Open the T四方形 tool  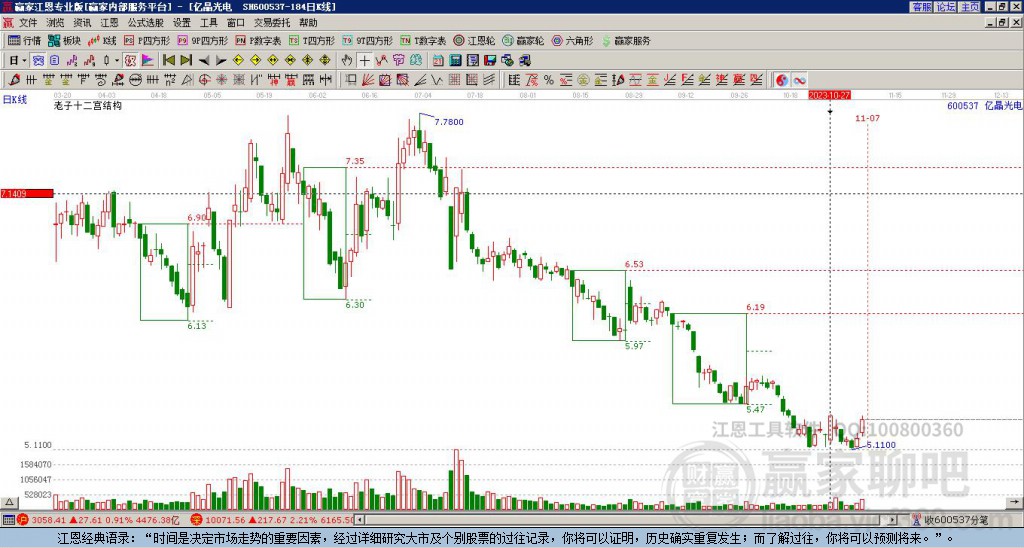(x=312, y=40)
